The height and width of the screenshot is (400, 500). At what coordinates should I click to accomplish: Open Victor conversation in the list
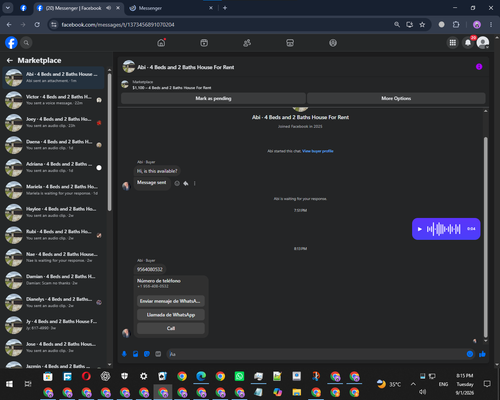coord(53,100)
